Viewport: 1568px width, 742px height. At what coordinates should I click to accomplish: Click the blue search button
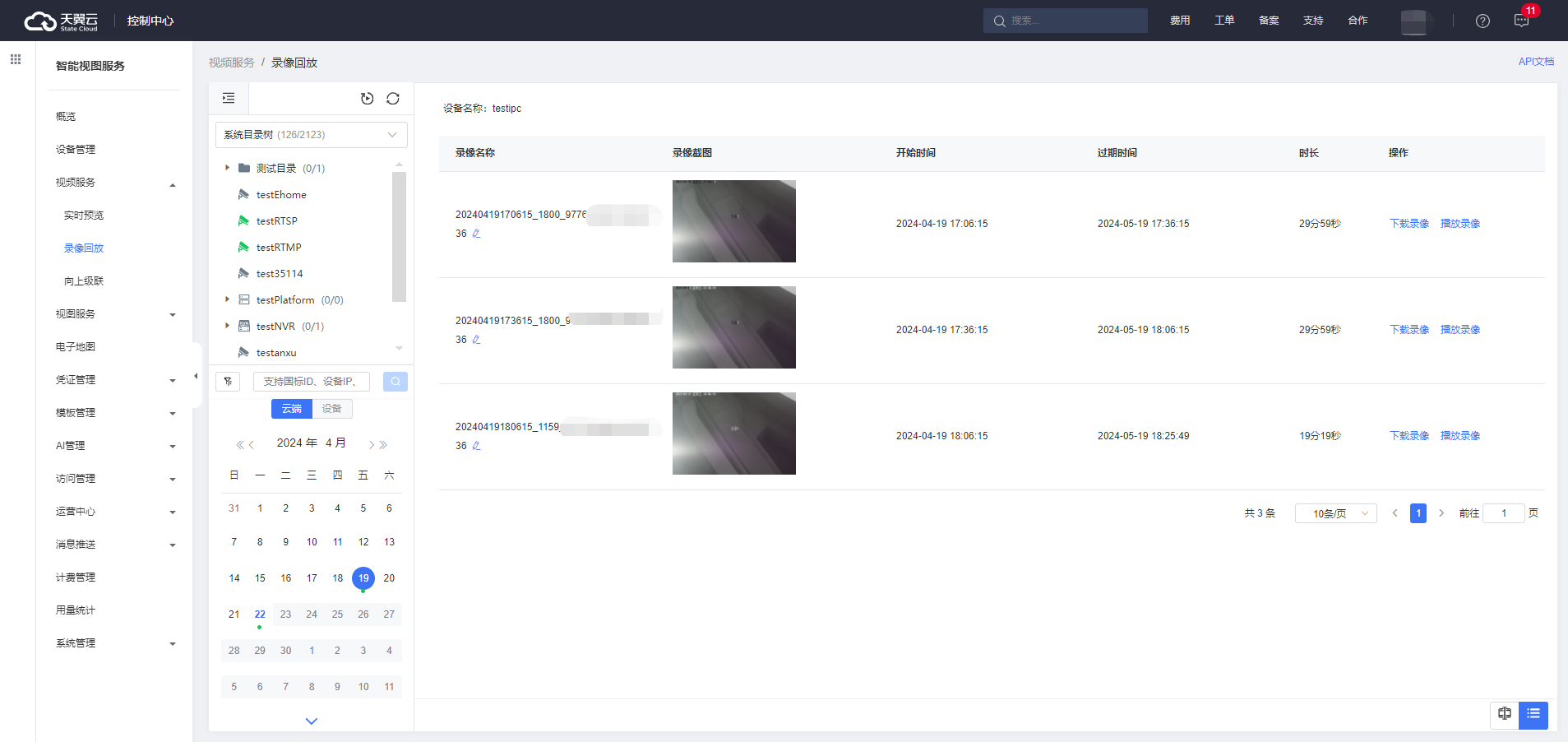tap(395, 382)
